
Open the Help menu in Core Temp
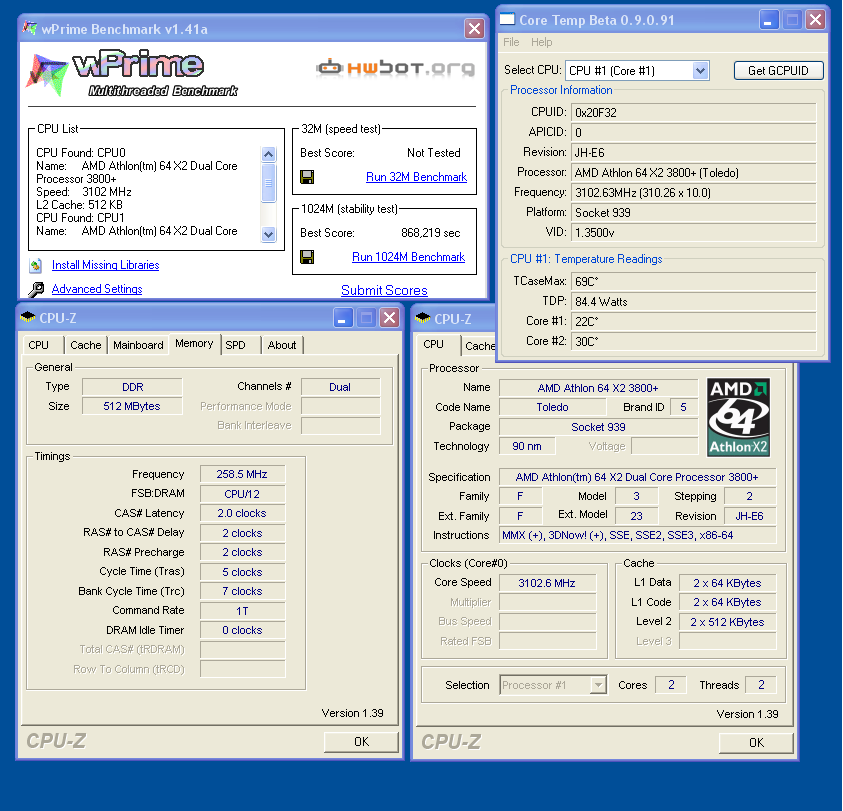tap(541, 42)
